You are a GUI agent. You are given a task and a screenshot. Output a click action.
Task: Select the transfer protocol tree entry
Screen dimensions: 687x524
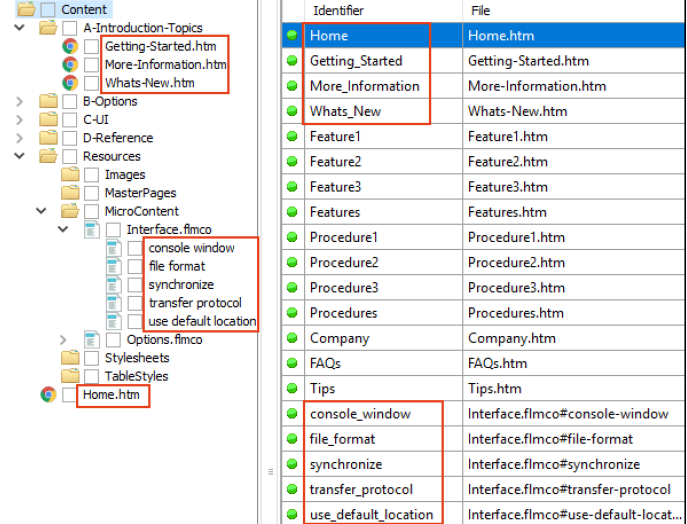coord(195,303)
